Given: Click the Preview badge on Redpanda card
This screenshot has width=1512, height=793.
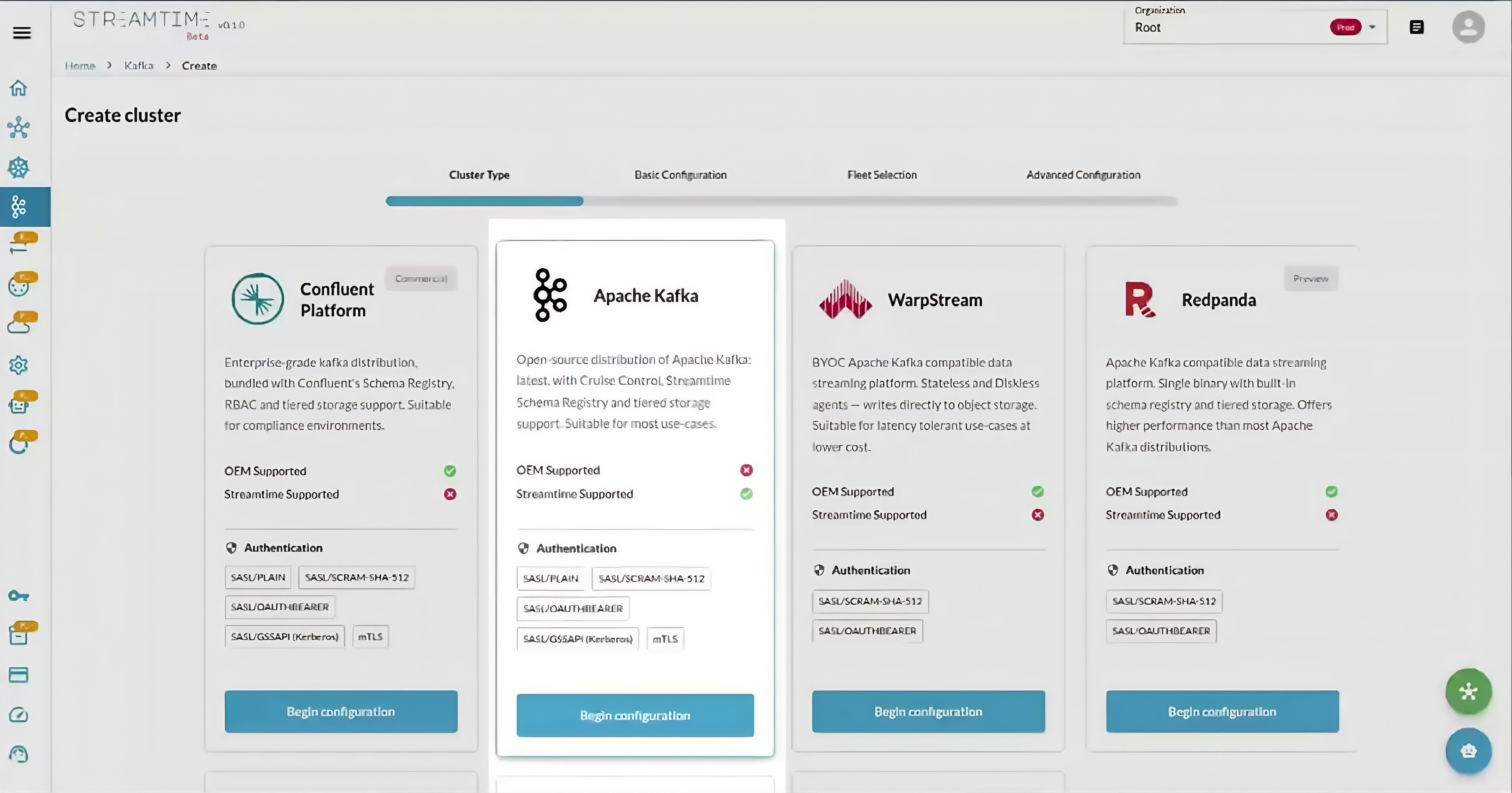Looking at the screenshot, I should 1311,279.
